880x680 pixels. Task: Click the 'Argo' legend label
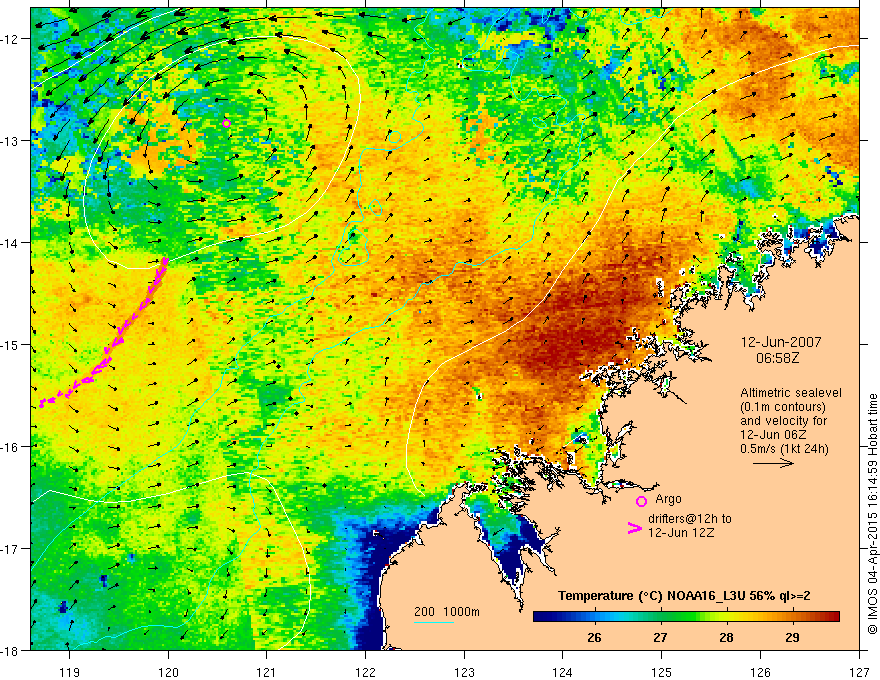tap(668, 499)
